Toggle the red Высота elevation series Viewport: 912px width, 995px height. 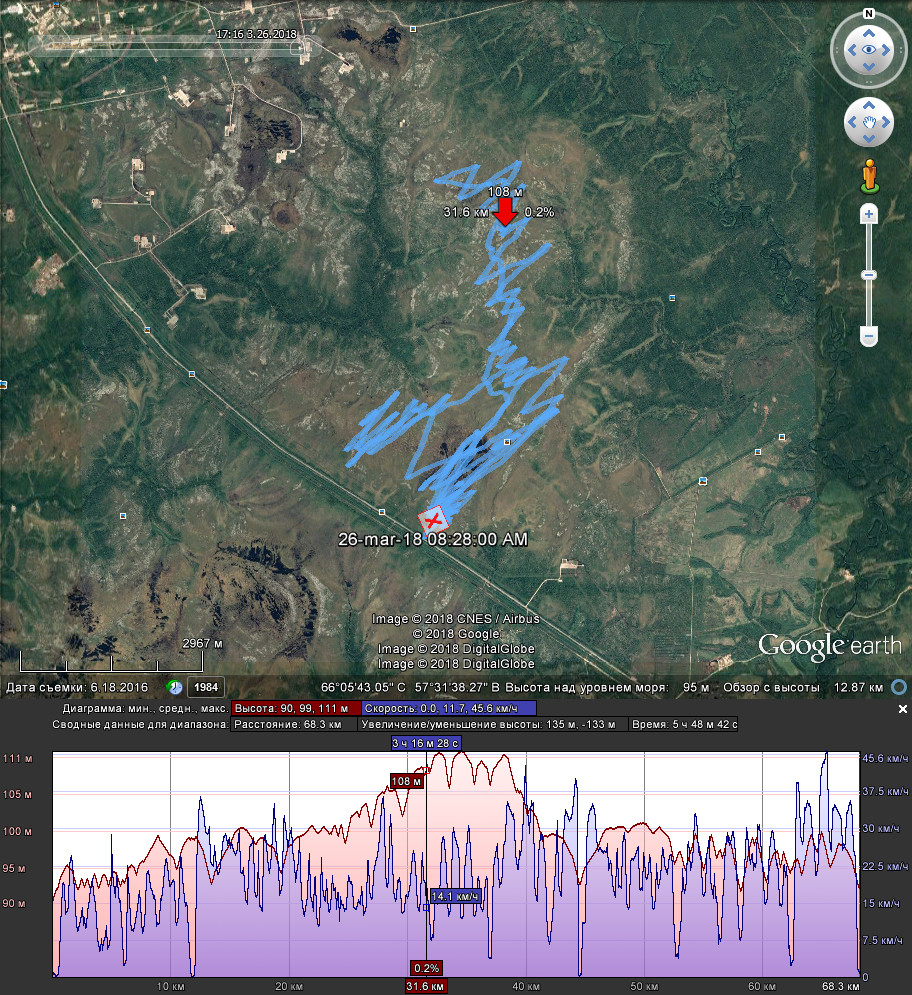(295, 708)
